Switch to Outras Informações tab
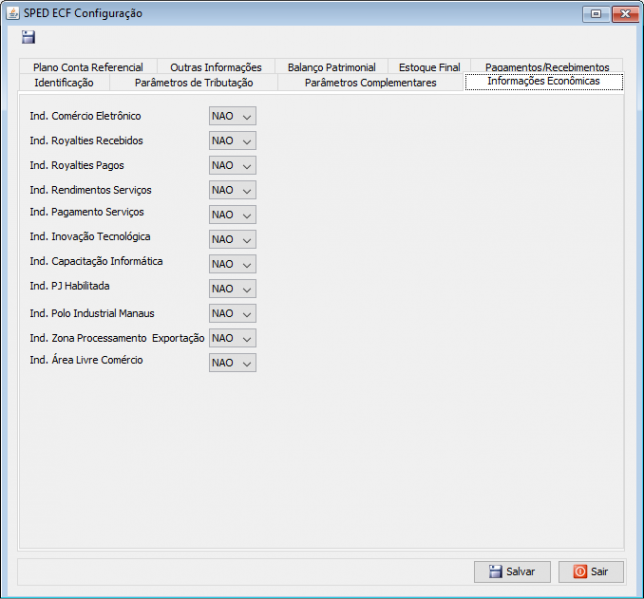This screenshot has height=599, width=644. 216,67
